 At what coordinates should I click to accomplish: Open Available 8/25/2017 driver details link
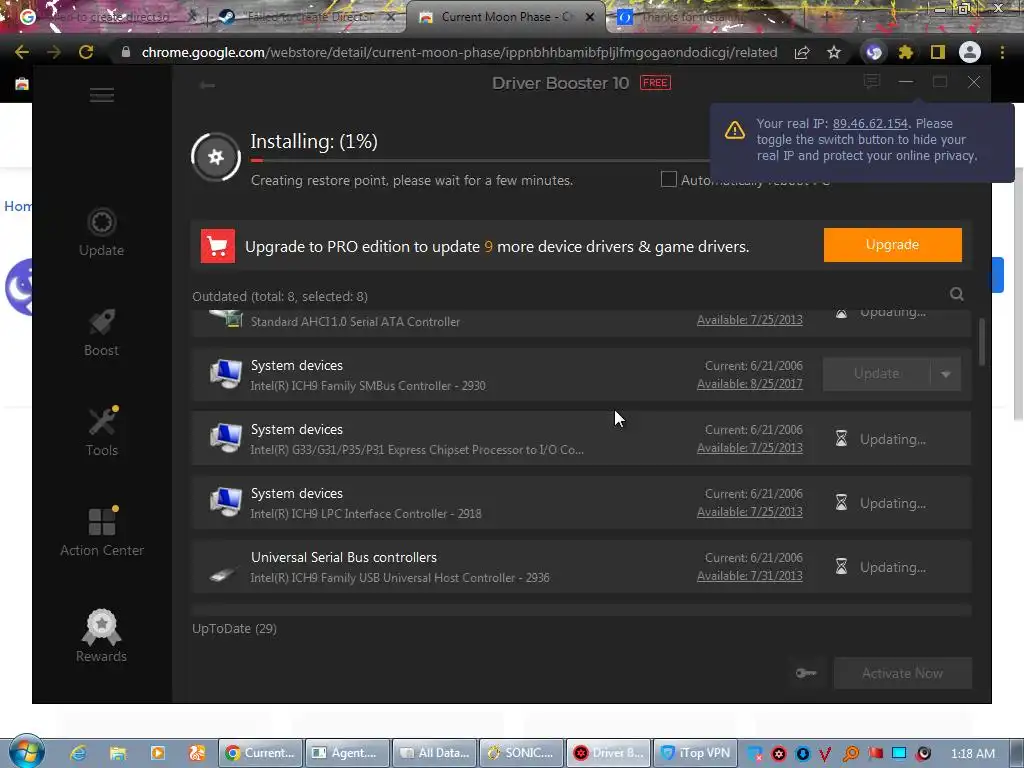pyautogui.click(x=750, y=384)
